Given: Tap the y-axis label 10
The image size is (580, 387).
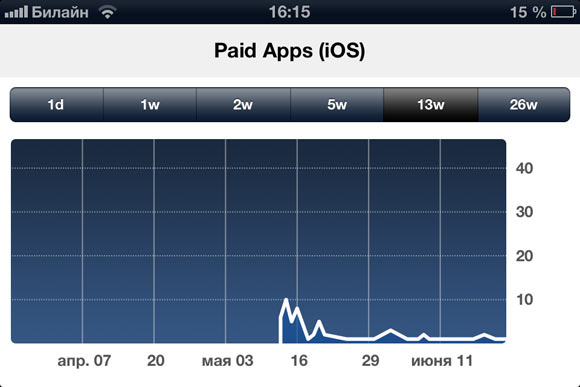Looking at the screenshot, I should (525, 299).
